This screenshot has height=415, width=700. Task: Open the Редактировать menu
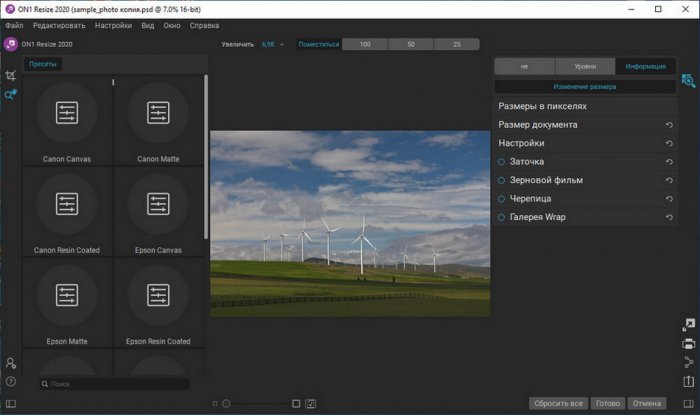pyautogui.click(x=59, y=25)
